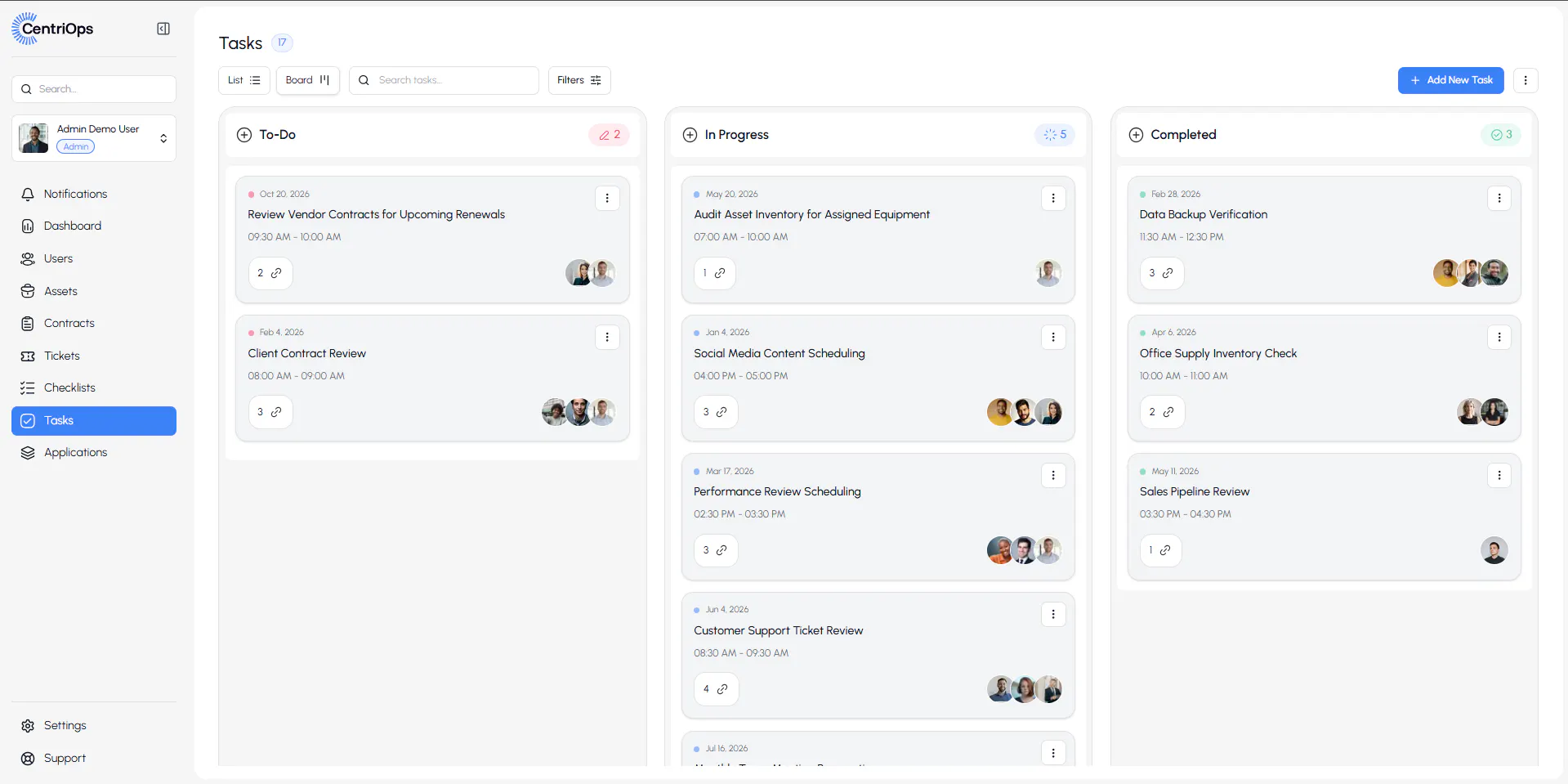The height and width of the screenshot is (784, 1568).
Task: Open Social Media Content Scheduling task title
Action: coord(780,353)
